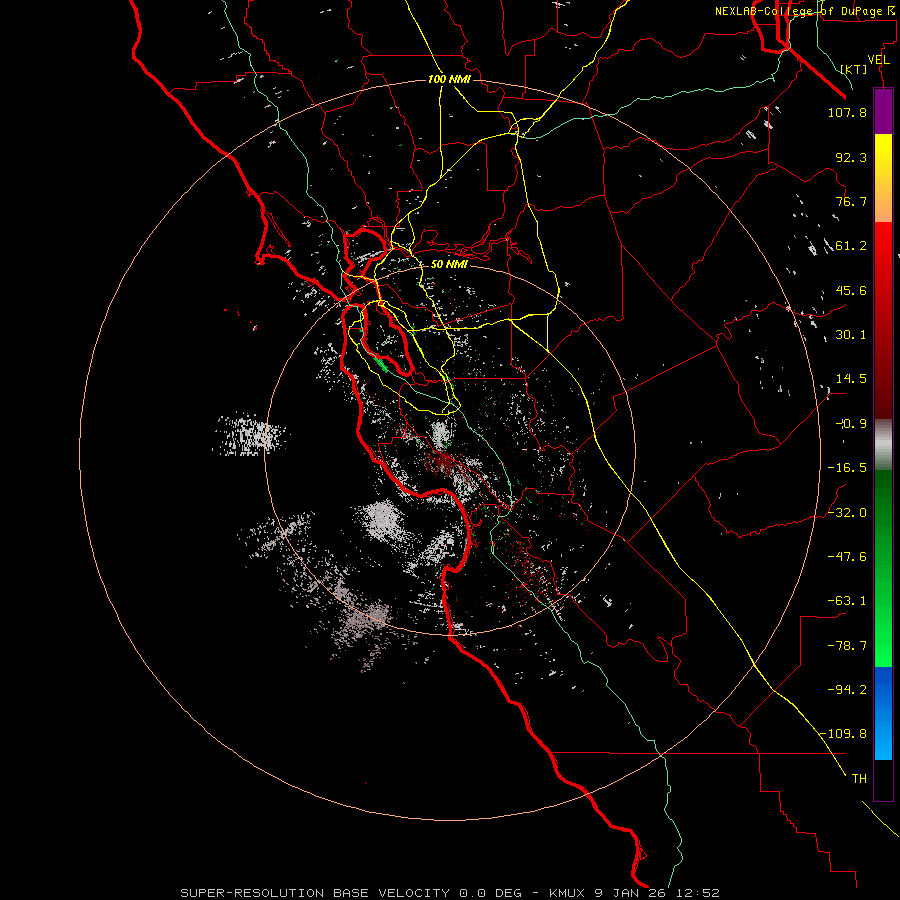
Task: Select the light cyan segment near -109.8
Action: pyautogui.click(x=883, y=738)
